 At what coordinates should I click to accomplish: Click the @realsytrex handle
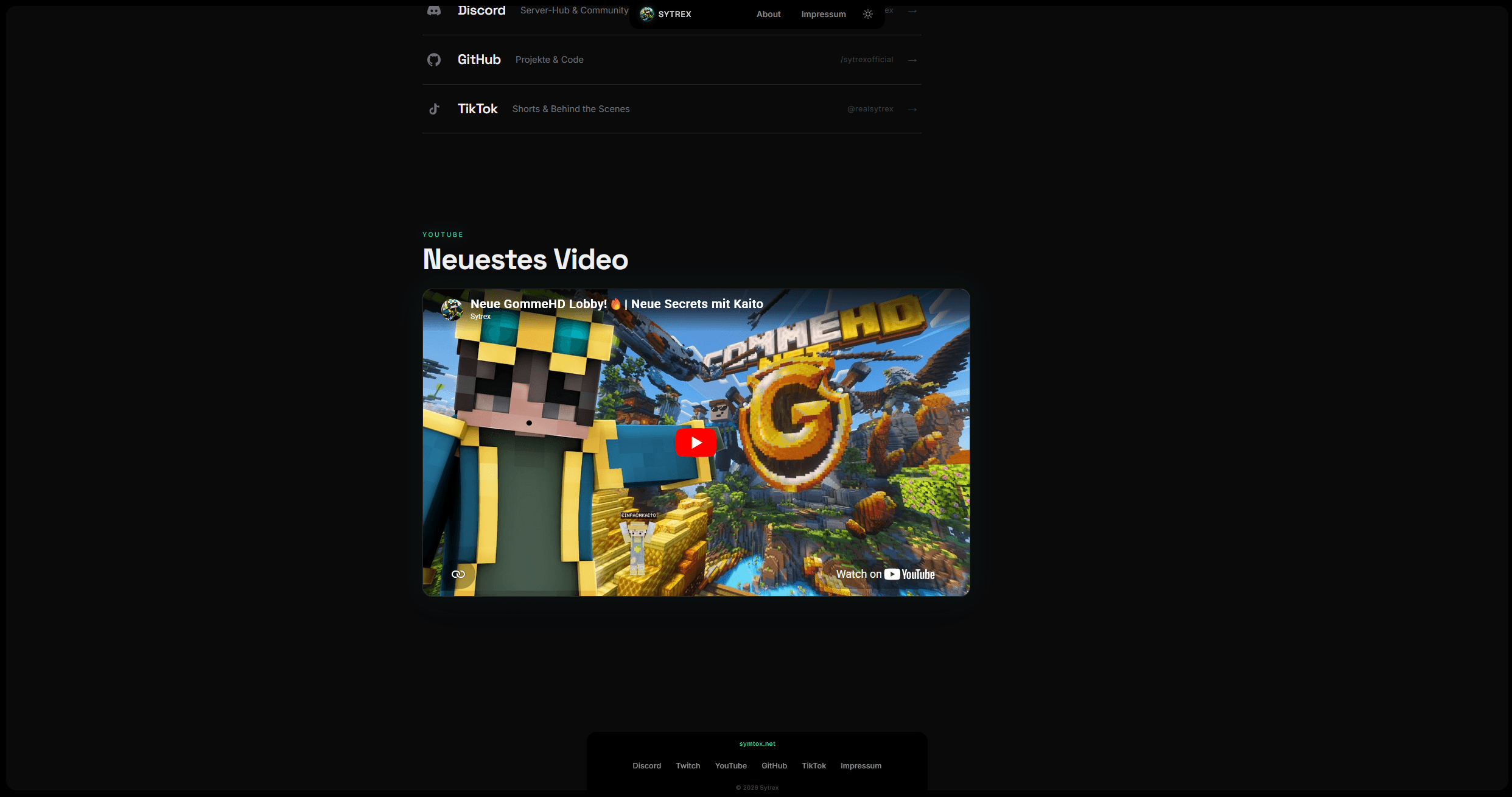(870, 109)
